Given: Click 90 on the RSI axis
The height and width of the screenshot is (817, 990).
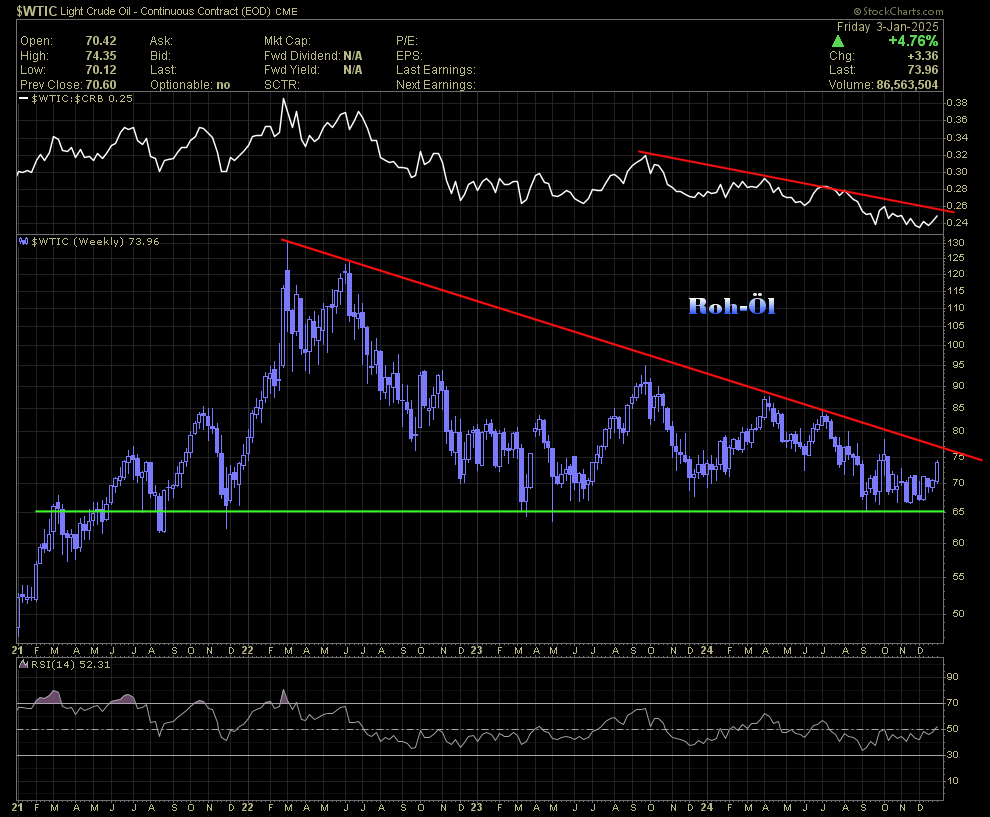Looking at the screenshot, I should 953,677.
